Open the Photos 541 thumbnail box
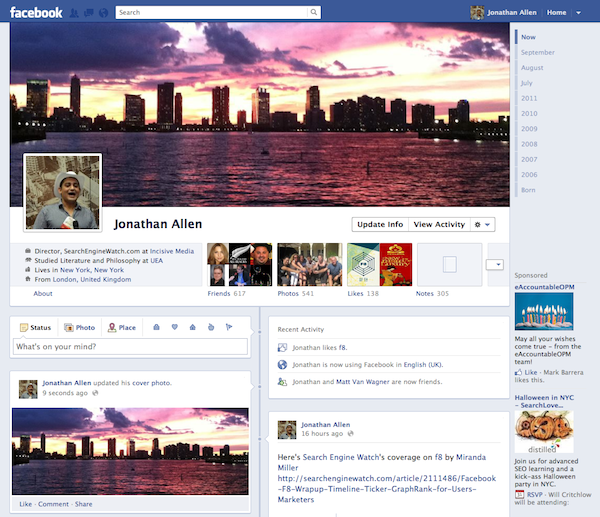600x517 pixels. [x=310, y=264]
